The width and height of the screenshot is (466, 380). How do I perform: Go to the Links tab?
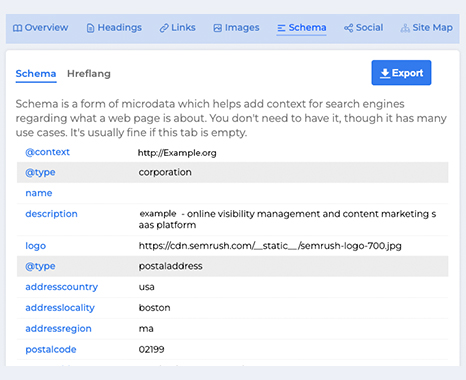pyautogui.click(x=177, y=28)
